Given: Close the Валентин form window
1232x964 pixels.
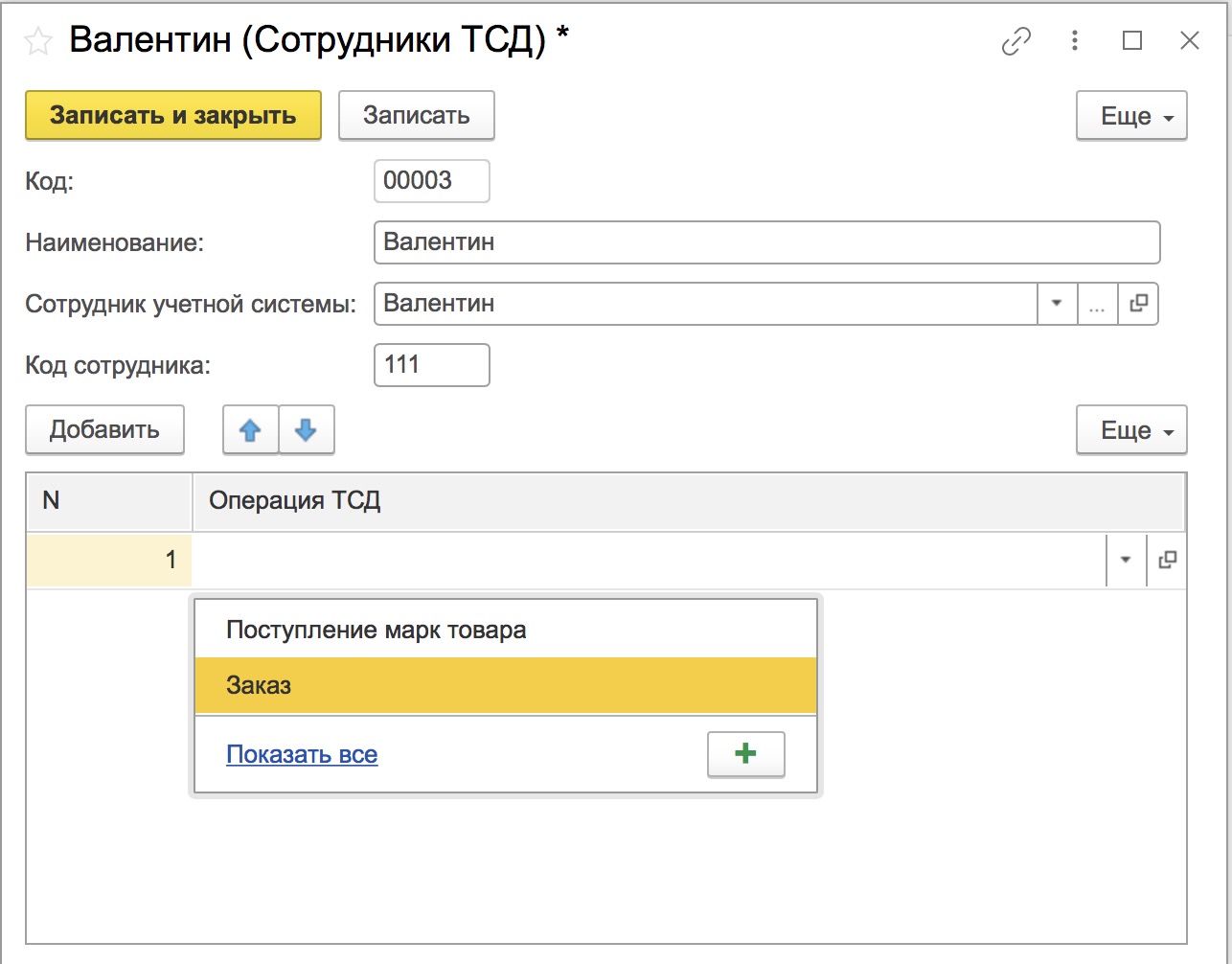Looking at the screenshot, I should [x=1190, y=40].
